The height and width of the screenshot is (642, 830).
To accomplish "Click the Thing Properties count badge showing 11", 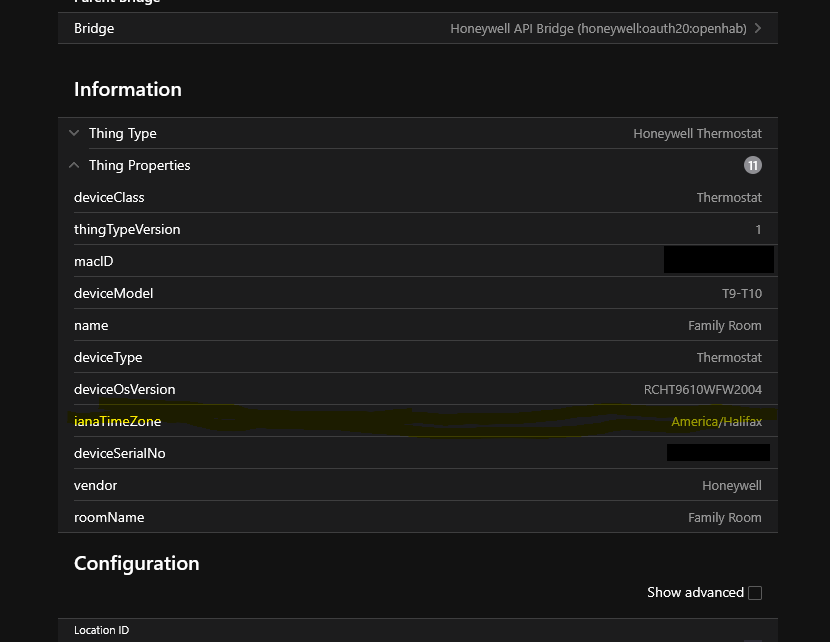I will coord(752,164).
